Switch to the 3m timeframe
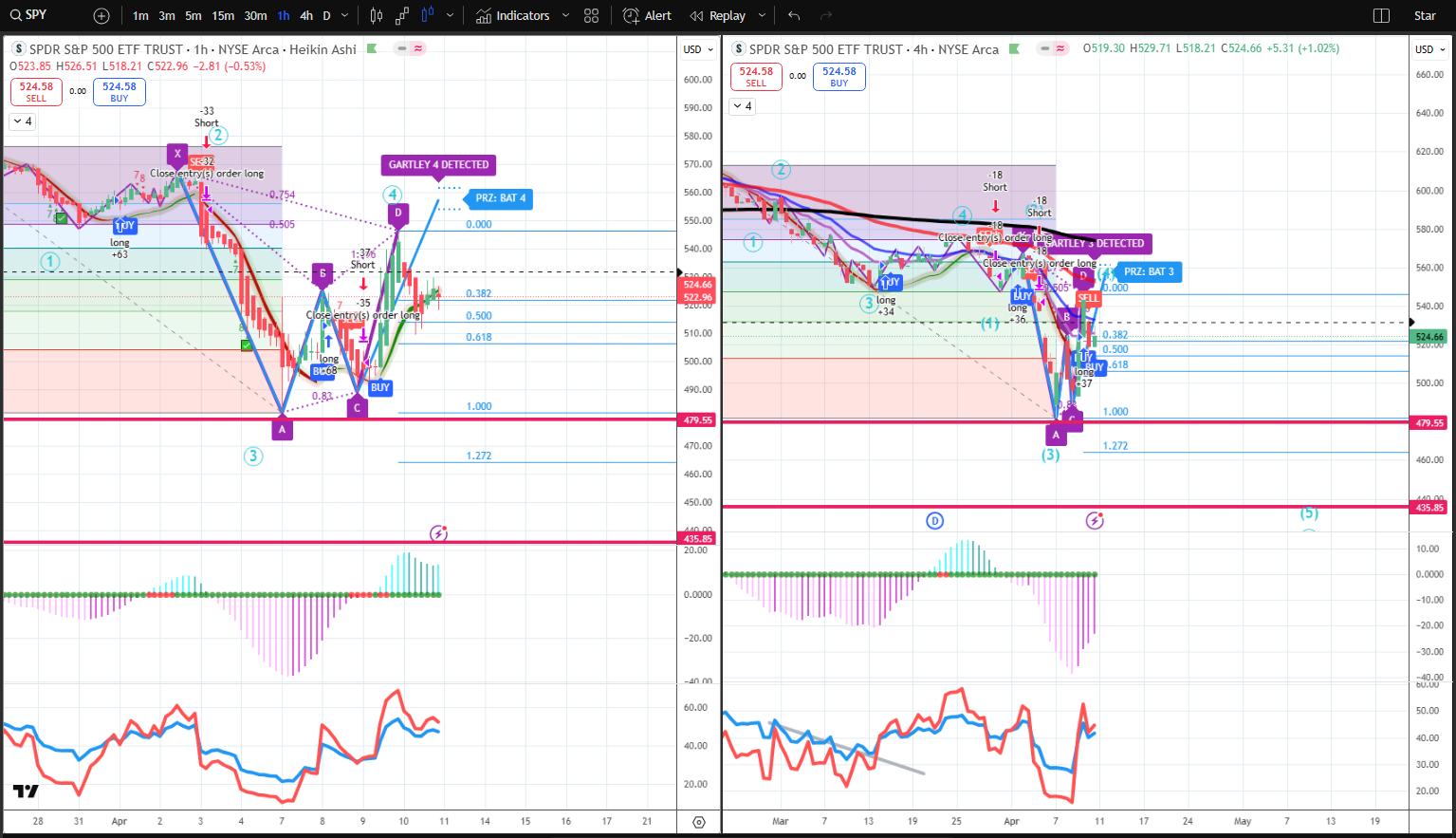1456x838 pixels. point(167,16)
